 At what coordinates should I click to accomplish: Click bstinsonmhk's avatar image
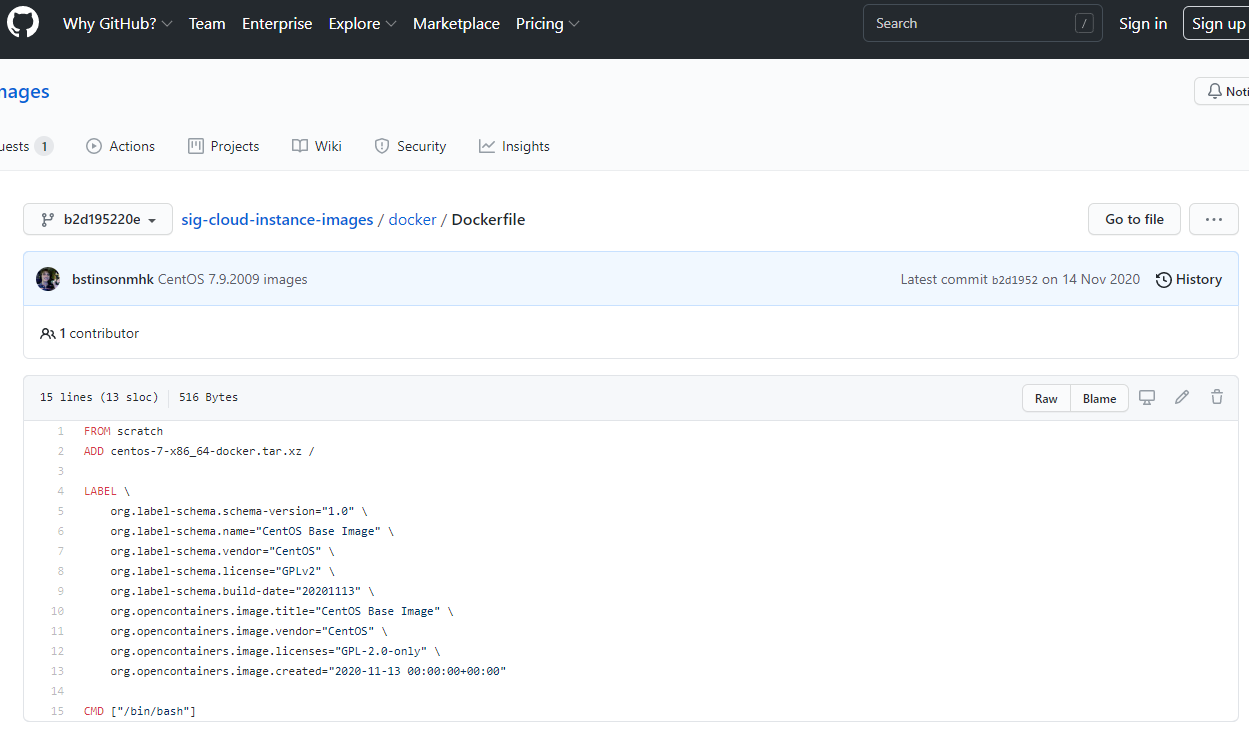(x=48, y=279)
